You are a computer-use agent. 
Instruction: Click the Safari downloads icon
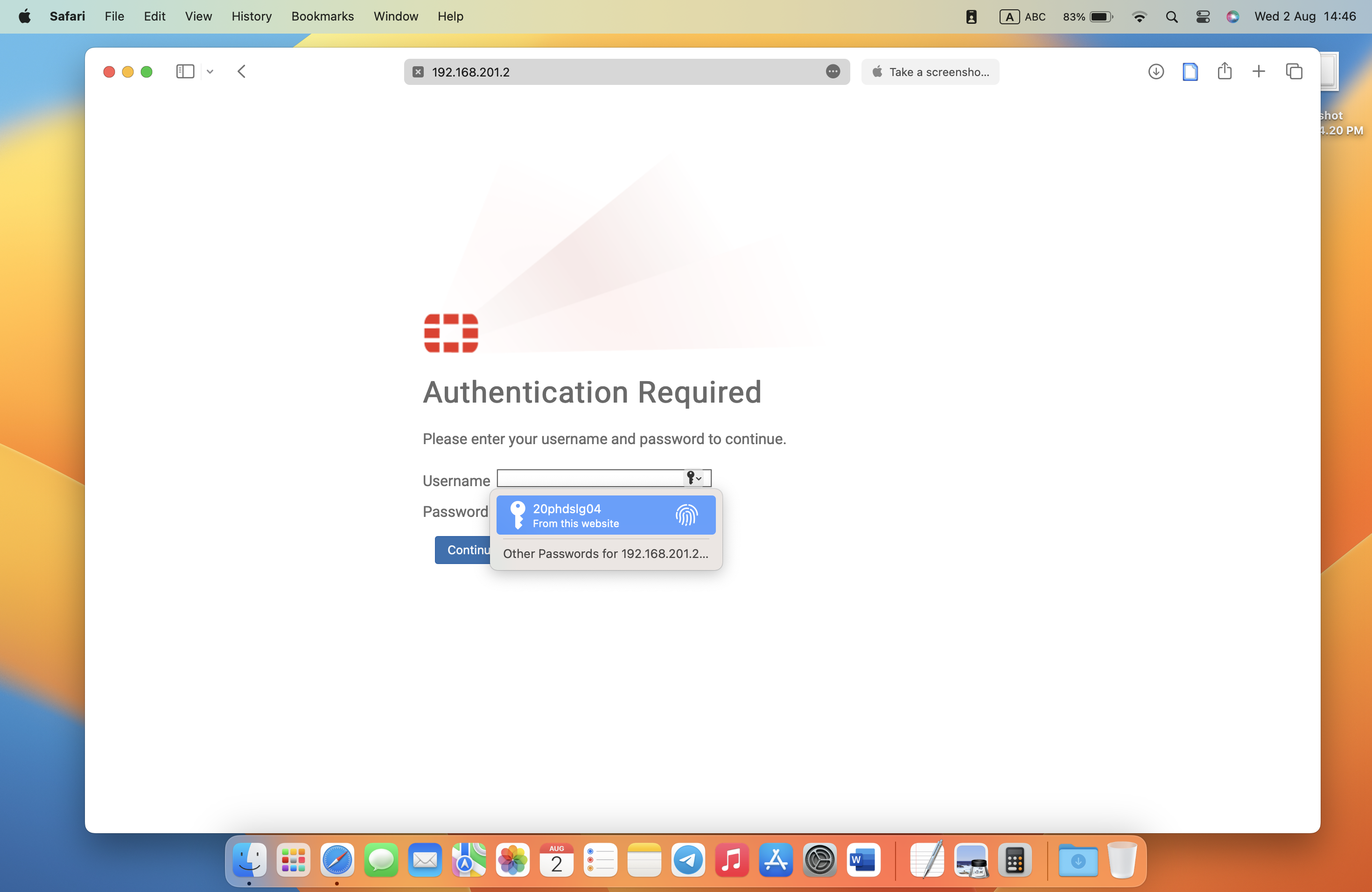point(1155,71)
